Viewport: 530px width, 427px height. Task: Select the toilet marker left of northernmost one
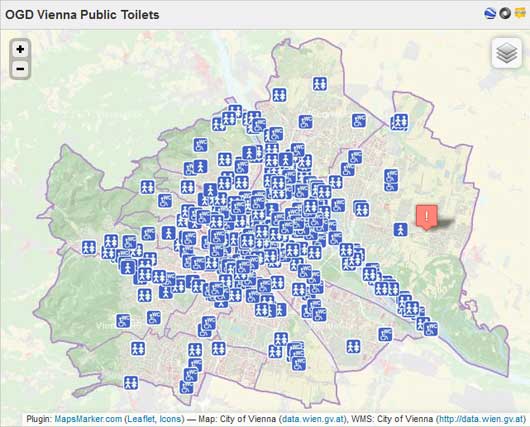tap(280, 95)
